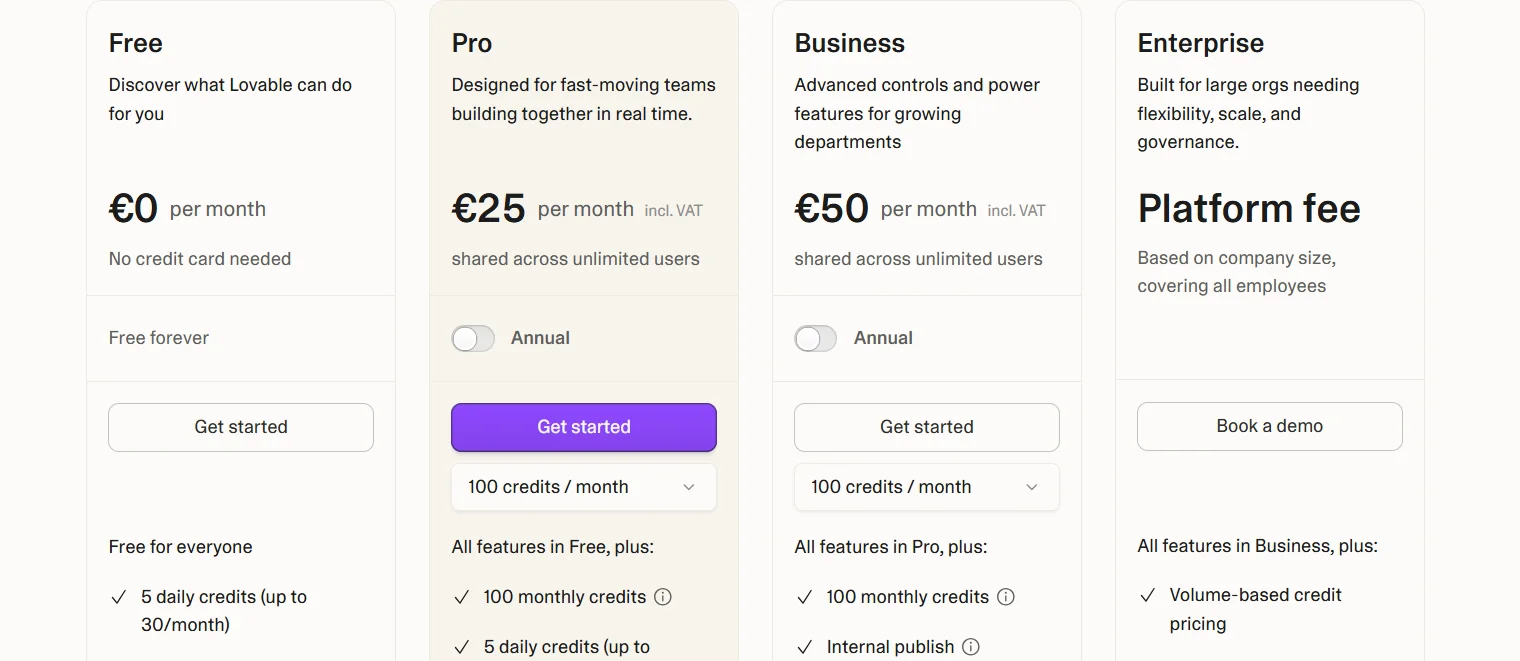Viewport: 1520px width, 661px height.
Task: Open the Business 100 credits / month selector
Action: tap(926, 487)
